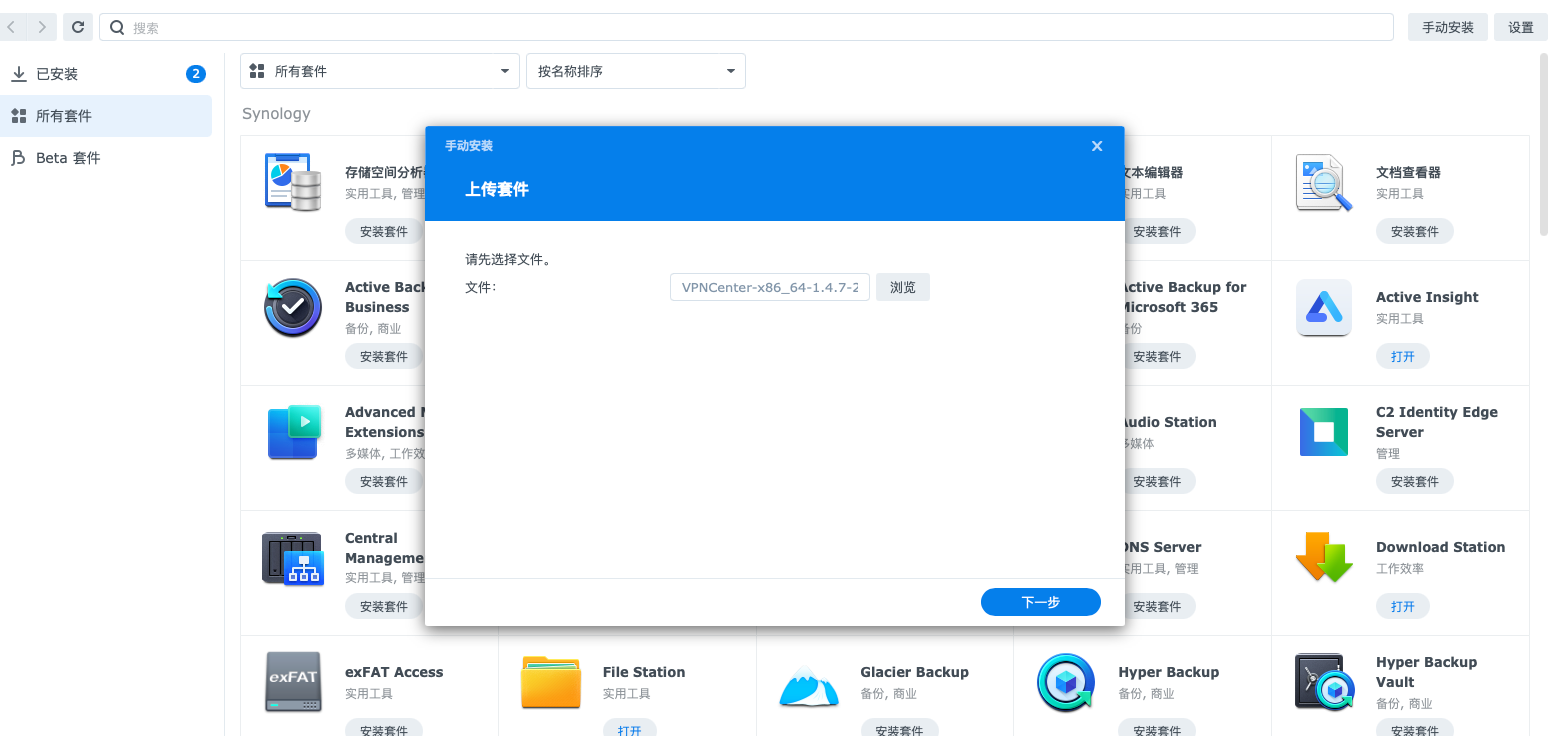Open the 按名称排序 sort dropdown
Viewport: 1555px width, 736px height.
pos(636,71)
